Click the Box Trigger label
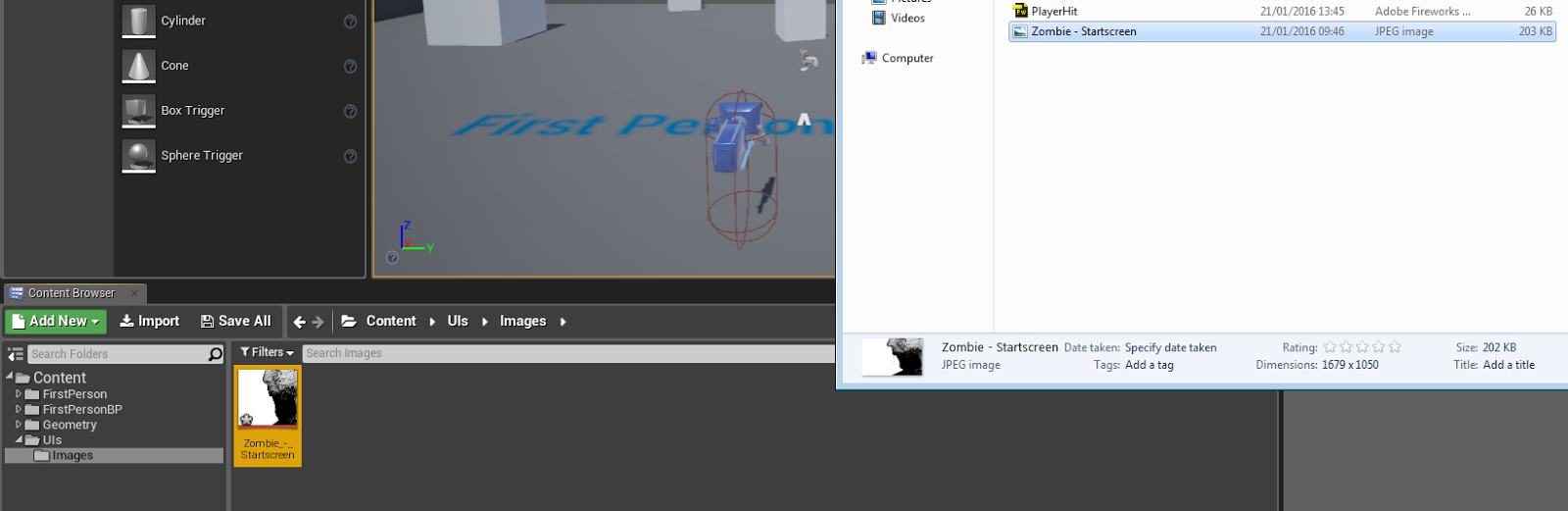Image resolution: width=1568 pixels, height=511 pixels. point(193,111)
